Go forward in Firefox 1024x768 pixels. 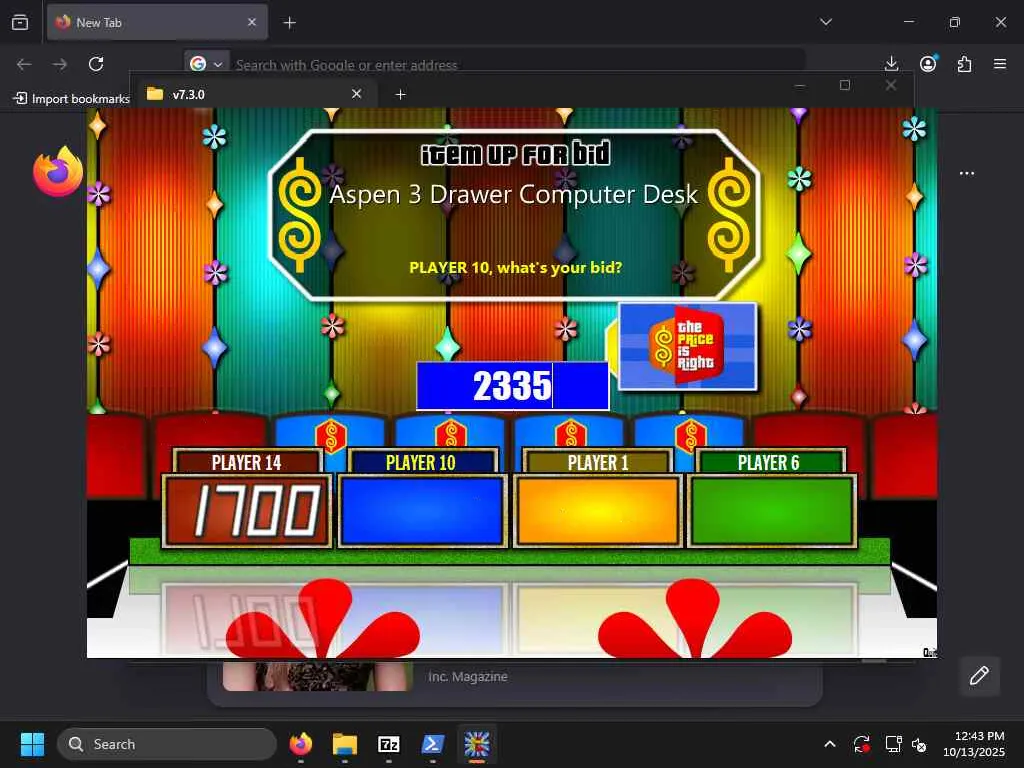[x=59, y=64]
